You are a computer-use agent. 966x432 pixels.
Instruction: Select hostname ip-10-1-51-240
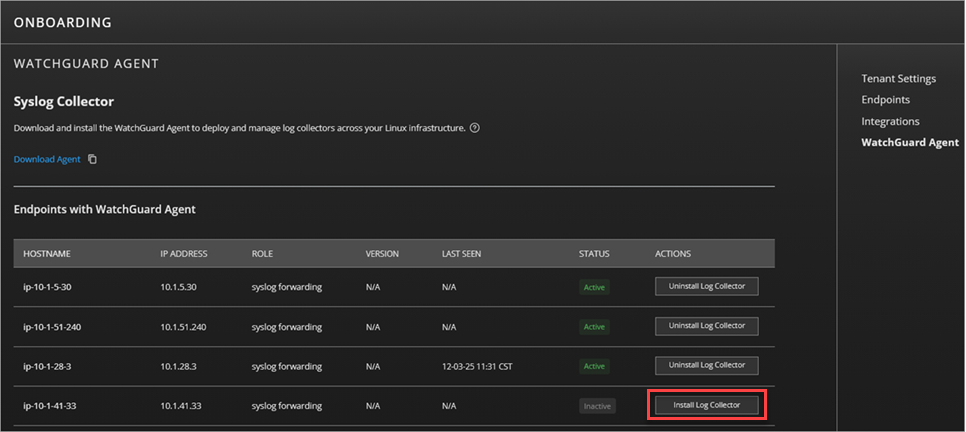(52, 327)
